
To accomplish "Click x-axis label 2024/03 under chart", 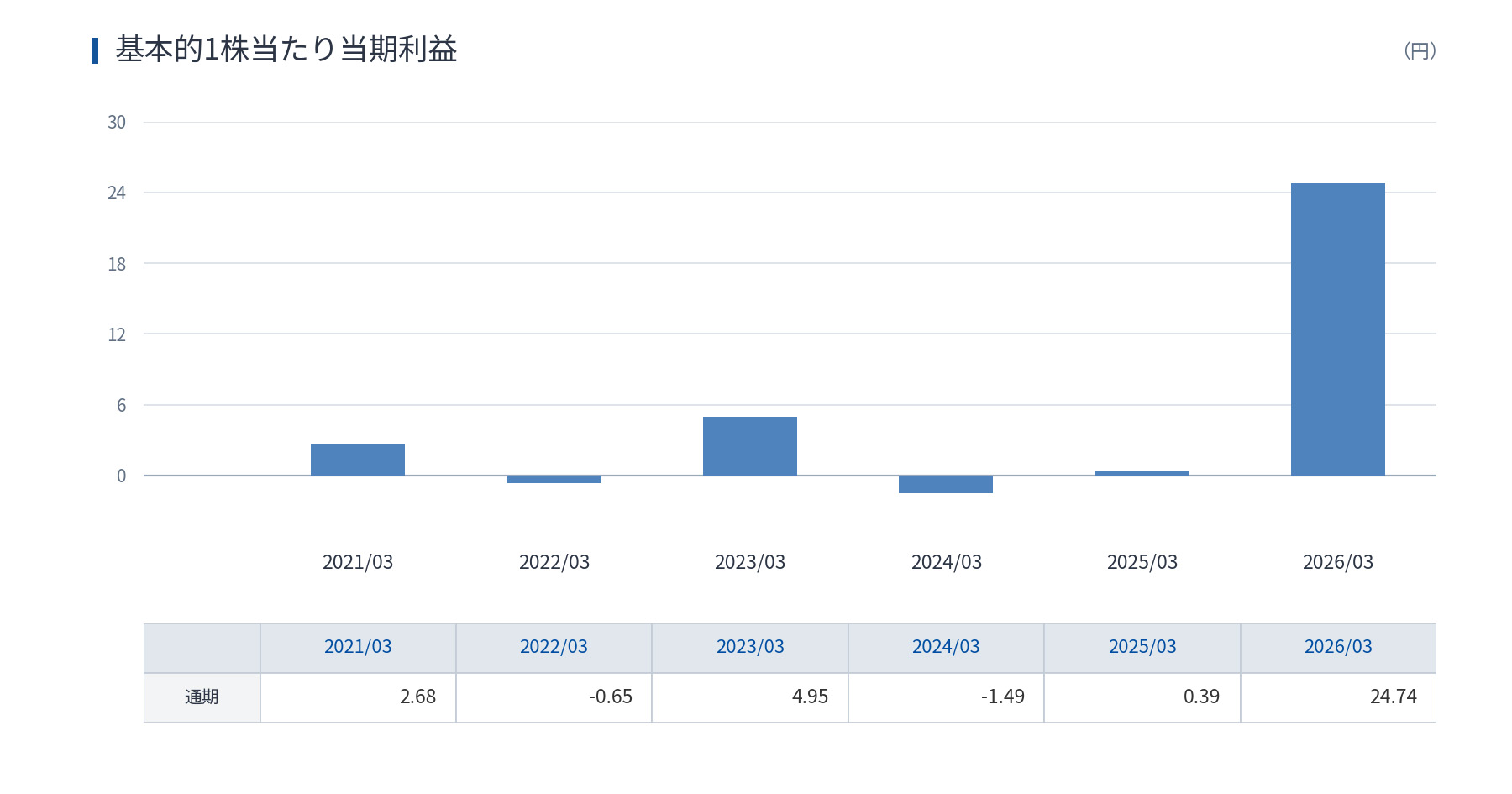I will point(947,562).
